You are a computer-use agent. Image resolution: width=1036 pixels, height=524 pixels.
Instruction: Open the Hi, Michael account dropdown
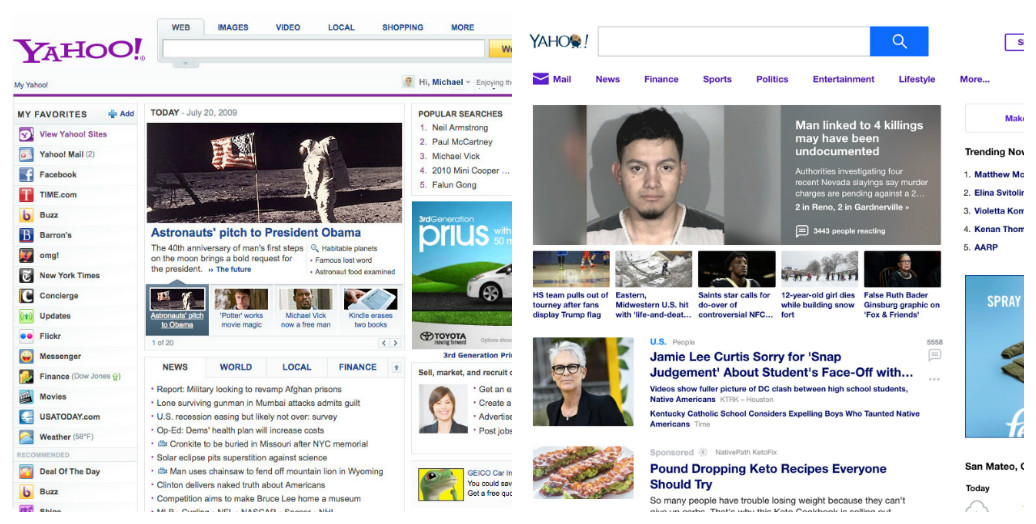tap(468, 83)
